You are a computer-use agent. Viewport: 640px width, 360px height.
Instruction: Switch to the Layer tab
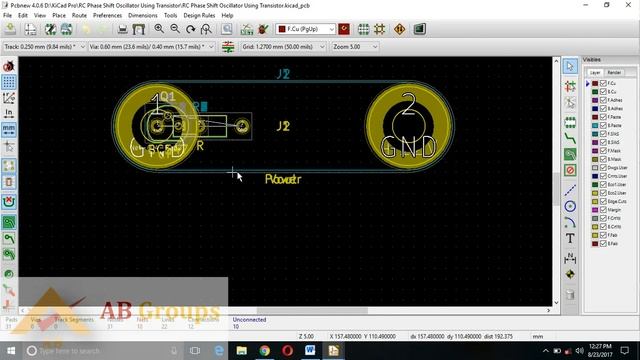[595, 72]
